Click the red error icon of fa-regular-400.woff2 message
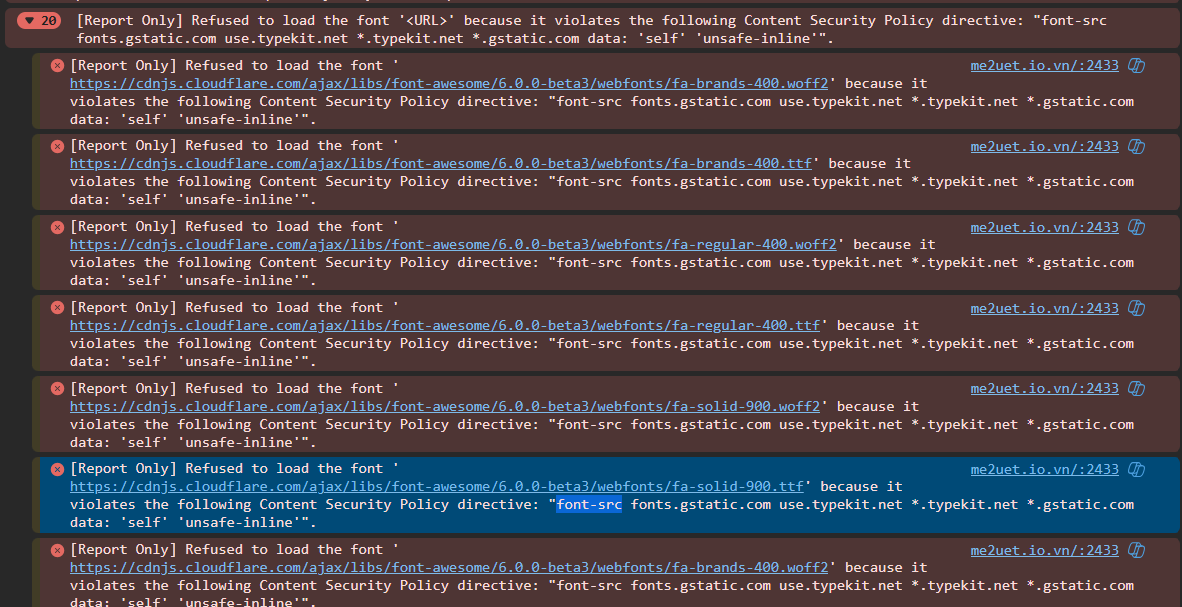1182x607 pixels. (57, 227)
